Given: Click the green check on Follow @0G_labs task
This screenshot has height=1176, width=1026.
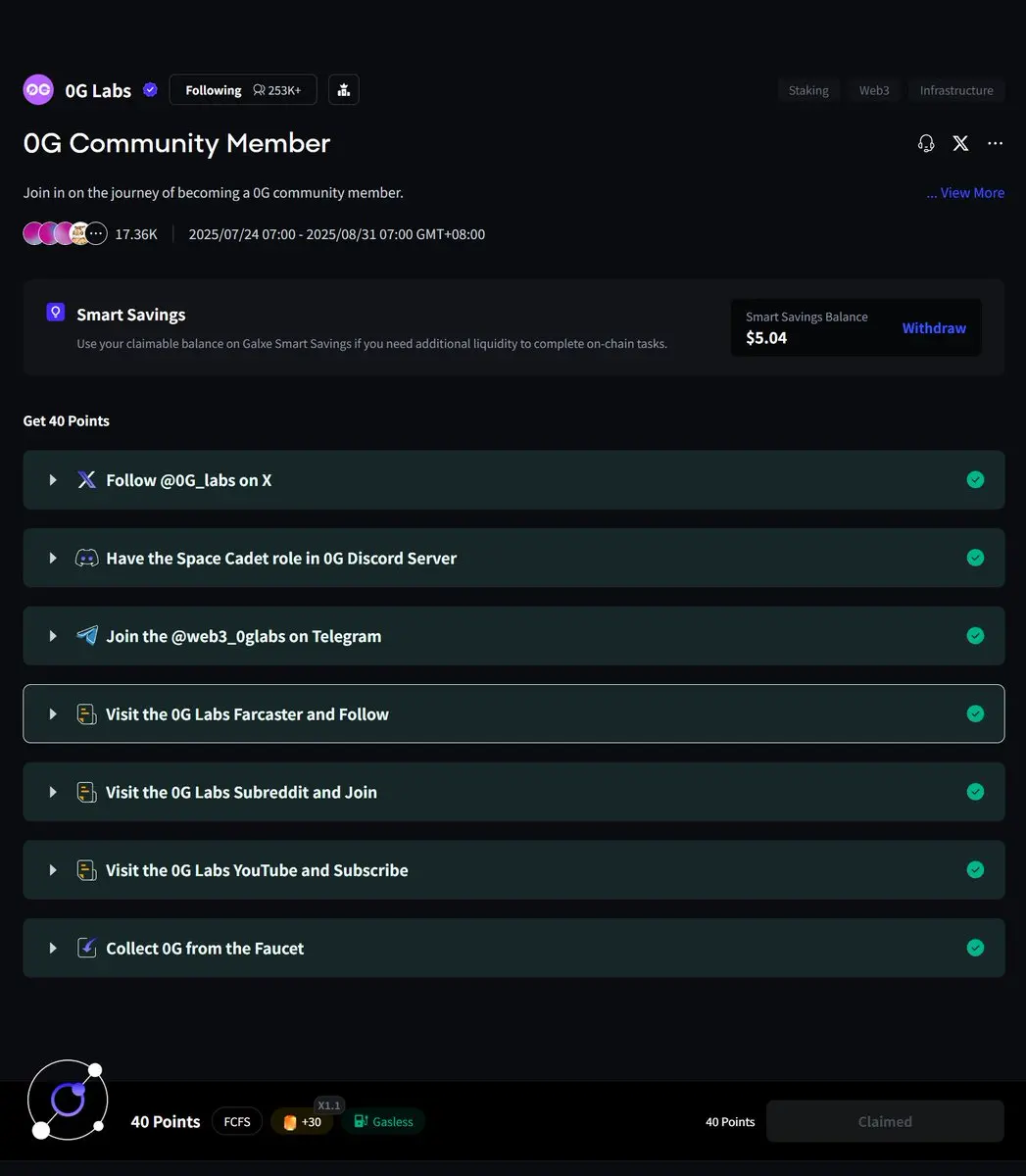Looking at the screenshot, I should 975,479.
